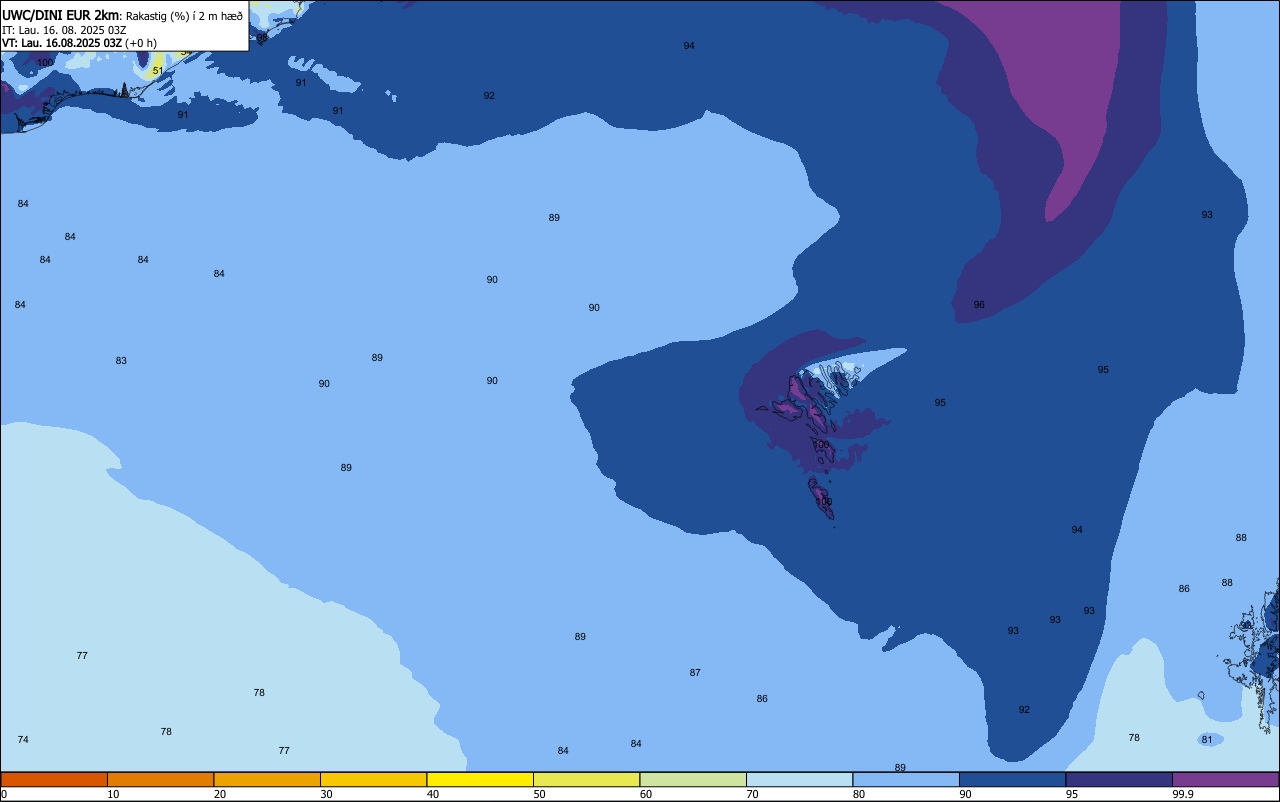Viewport: 1280px width, 802px height.
Task: Click the dark orange 0–10 legend swatch
Action: [54, 779]
